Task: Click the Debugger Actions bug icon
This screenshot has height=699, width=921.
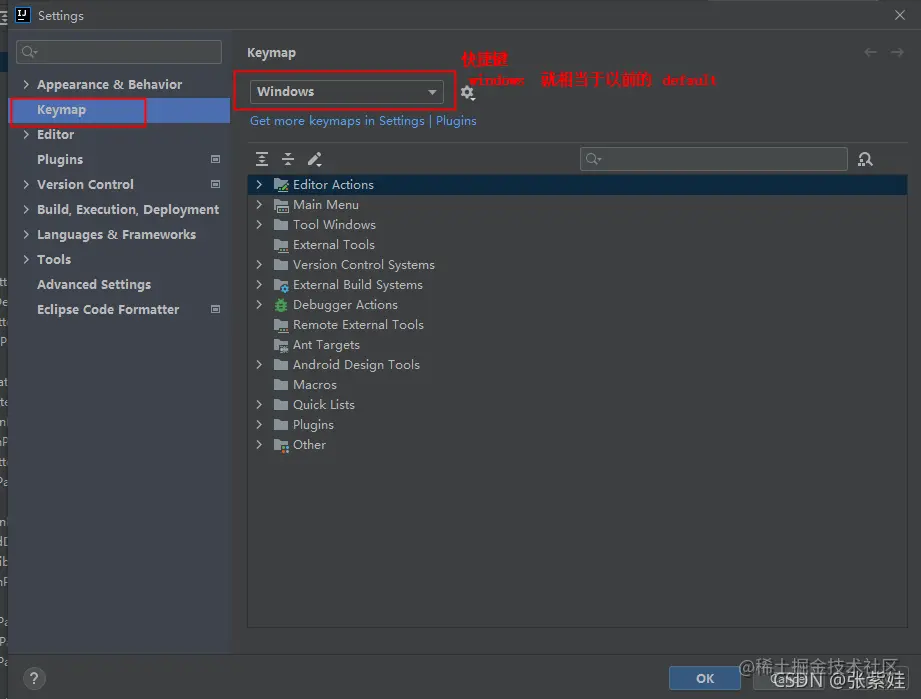Action: (281, 305)
